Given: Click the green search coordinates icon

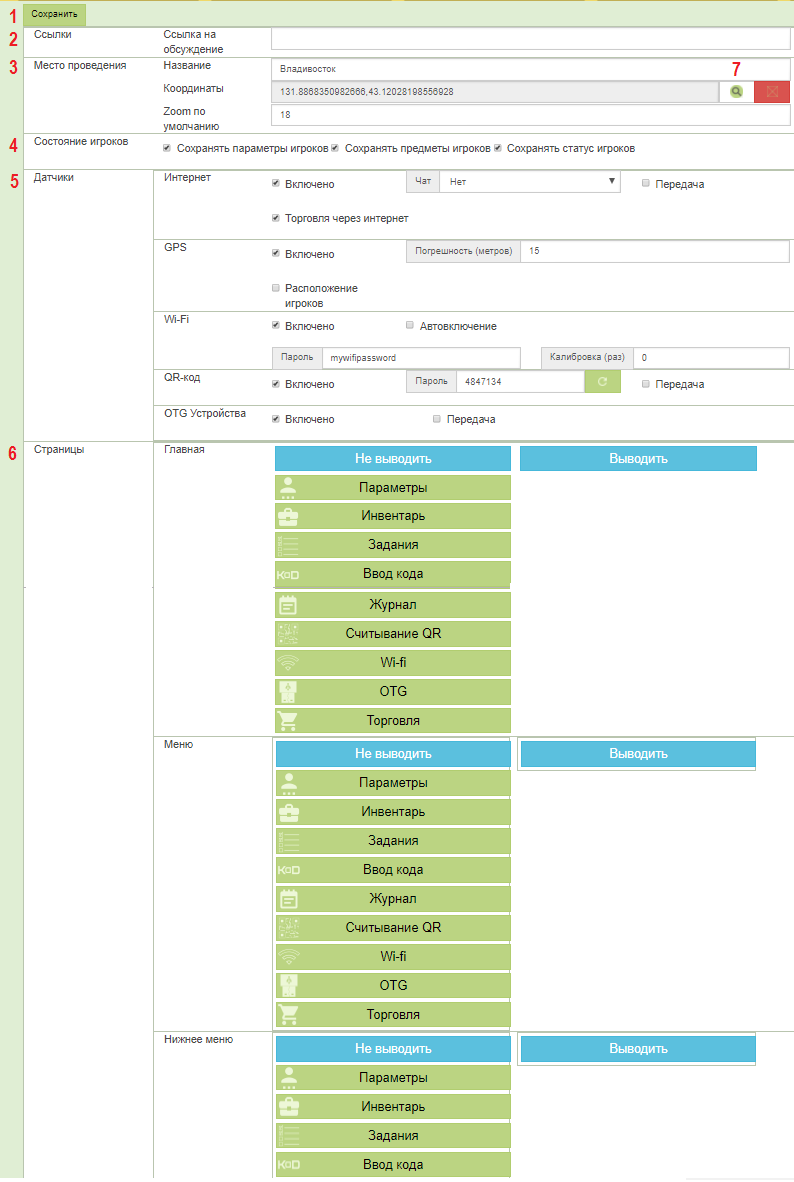Looking at the screenshot, I should point(736,91).
